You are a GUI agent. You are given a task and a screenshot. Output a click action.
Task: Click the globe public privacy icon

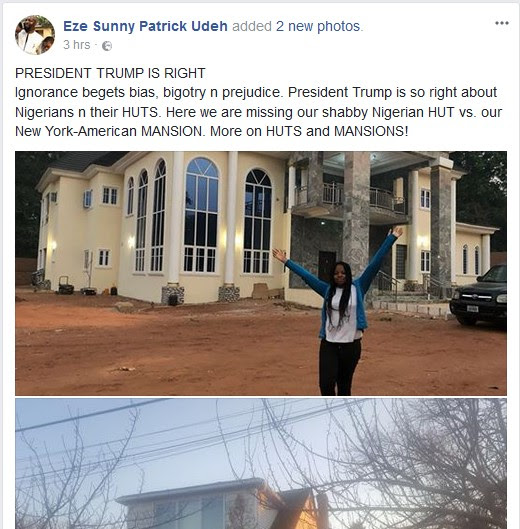107,46
